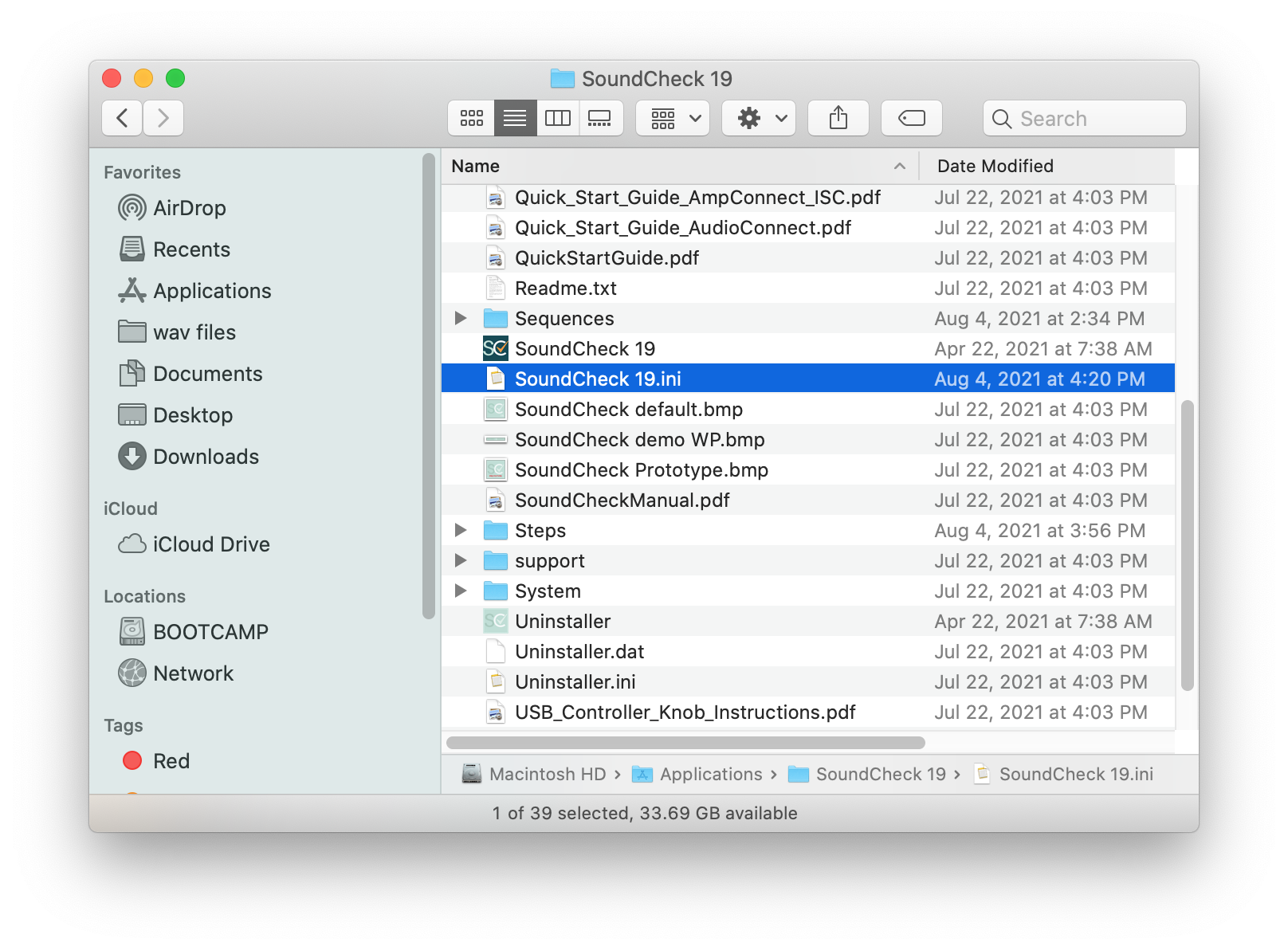Go forward with the right arrow button
This screenshot has width=1288, height=950.
(x=163, y=118)
